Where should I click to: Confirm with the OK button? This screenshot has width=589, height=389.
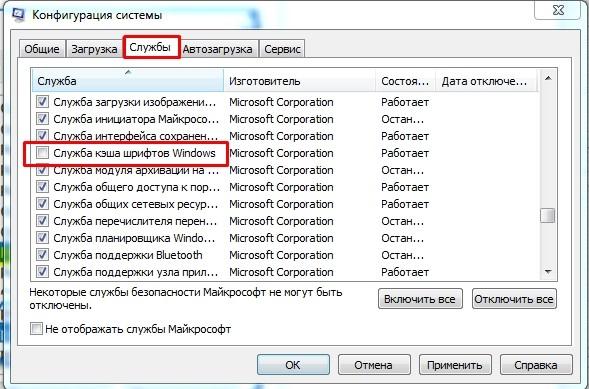pos(293,365)
